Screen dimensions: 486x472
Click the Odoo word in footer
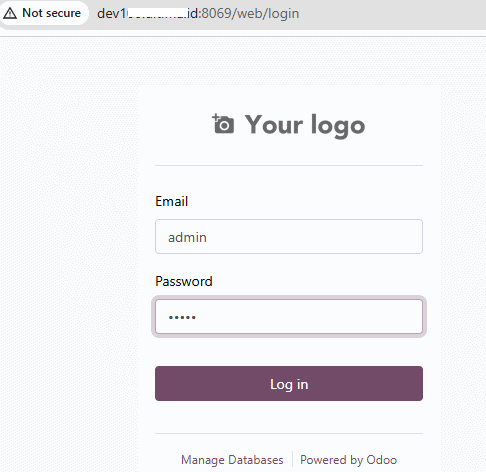pyautogui.click(x=382, y=460)
